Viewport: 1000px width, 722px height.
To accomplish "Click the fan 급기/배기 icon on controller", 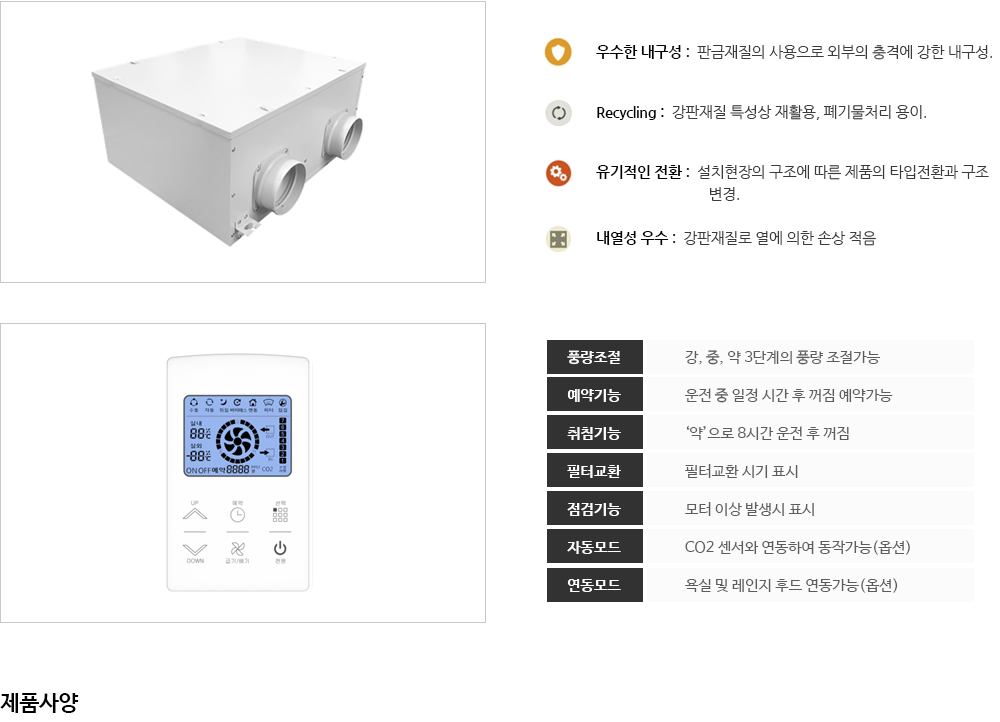I will [237, 551].
